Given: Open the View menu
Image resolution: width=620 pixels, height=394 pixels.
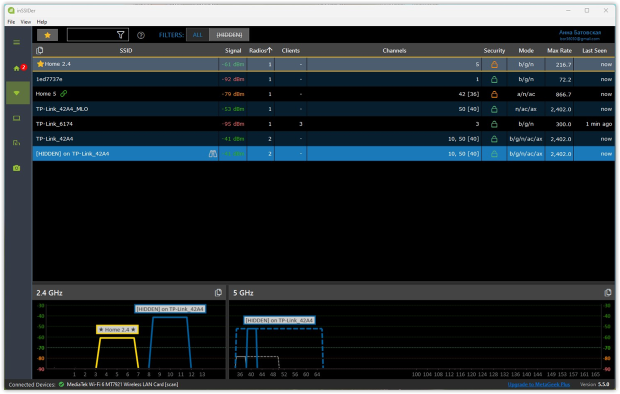Looking at the screenshot, I should [x=26, y=22].
